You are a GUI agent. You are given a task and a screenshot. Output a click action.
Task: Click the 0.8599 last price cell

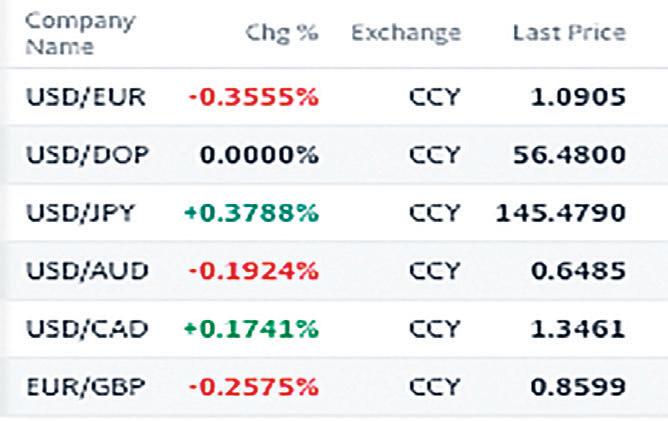578,386
